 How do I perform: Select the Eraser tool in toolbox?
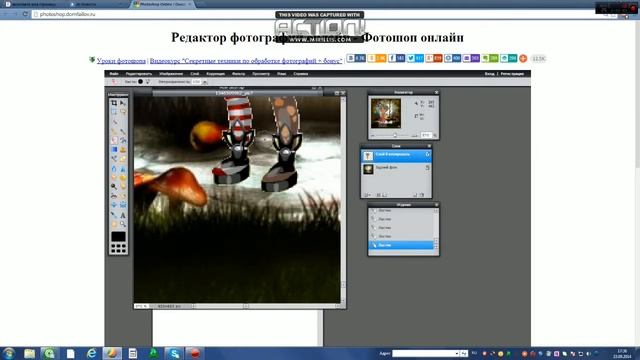click(x=114, y=140)
